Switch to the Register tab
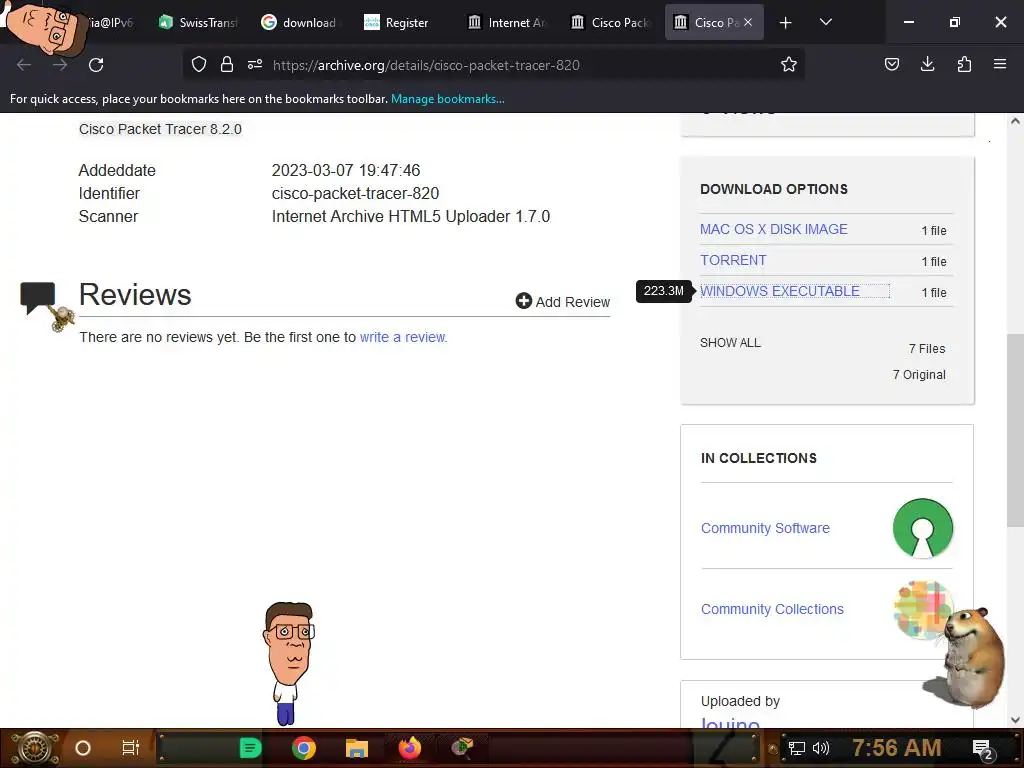Viewport: 1024px width, 768px height. [404, 22]
